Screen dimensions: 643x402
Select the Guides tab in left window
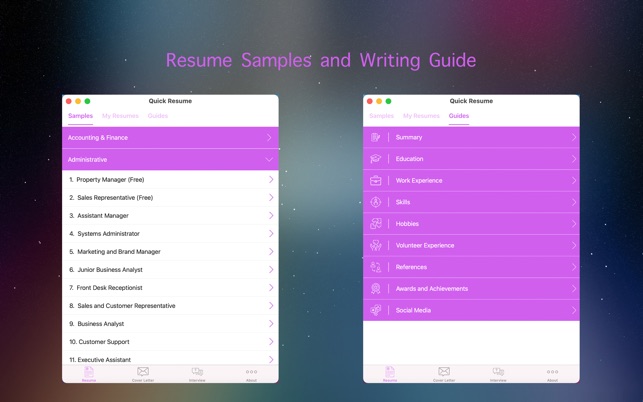click(158, 116)
